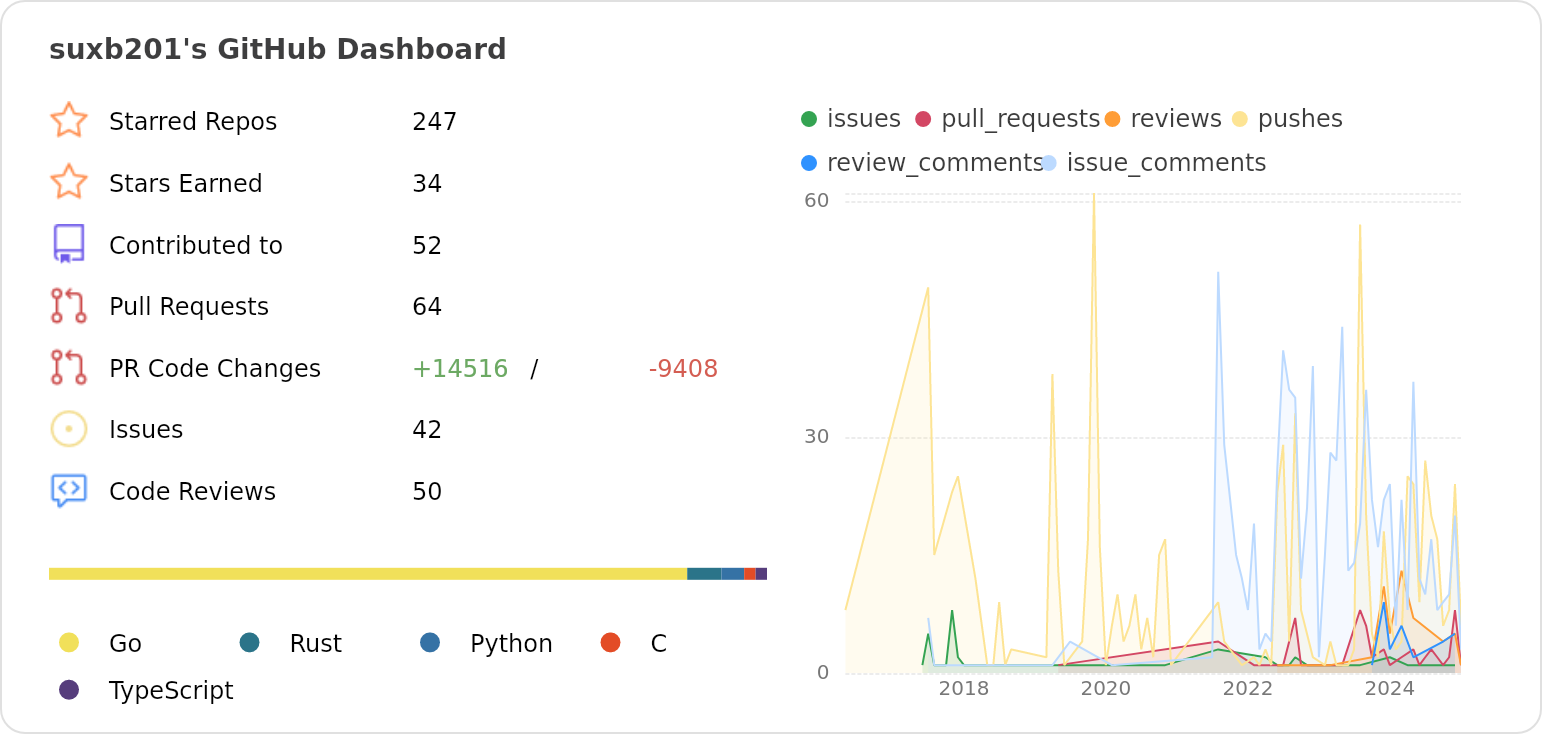This screenshot has height=734, width=1542.
Task: Toggle the review_comments legend dot
Action: pos(809,162)
